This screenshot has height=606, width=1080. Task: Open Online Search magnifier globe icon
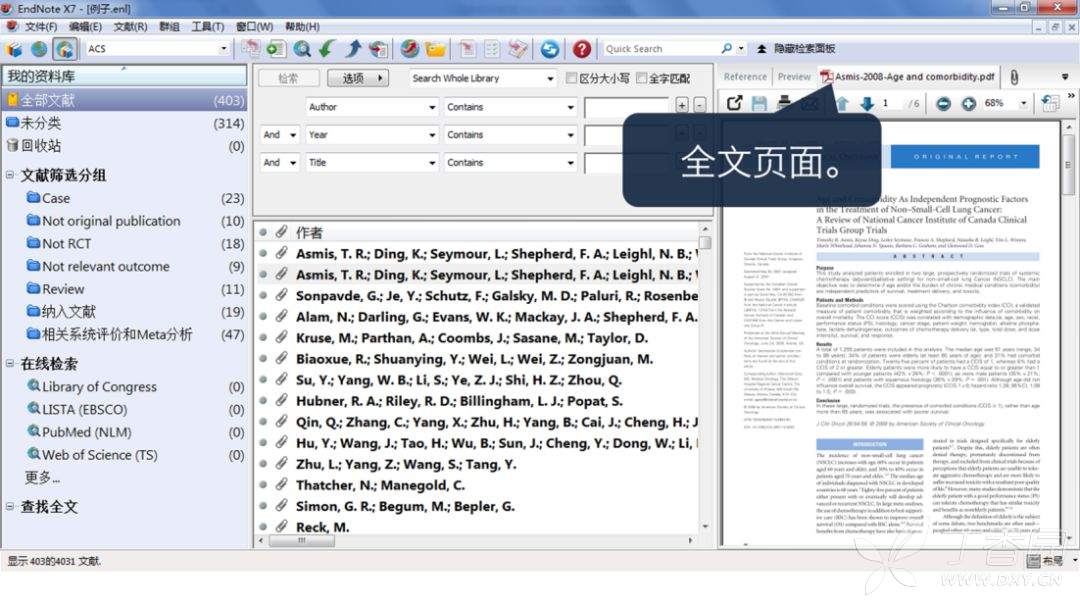click(302, 49)
